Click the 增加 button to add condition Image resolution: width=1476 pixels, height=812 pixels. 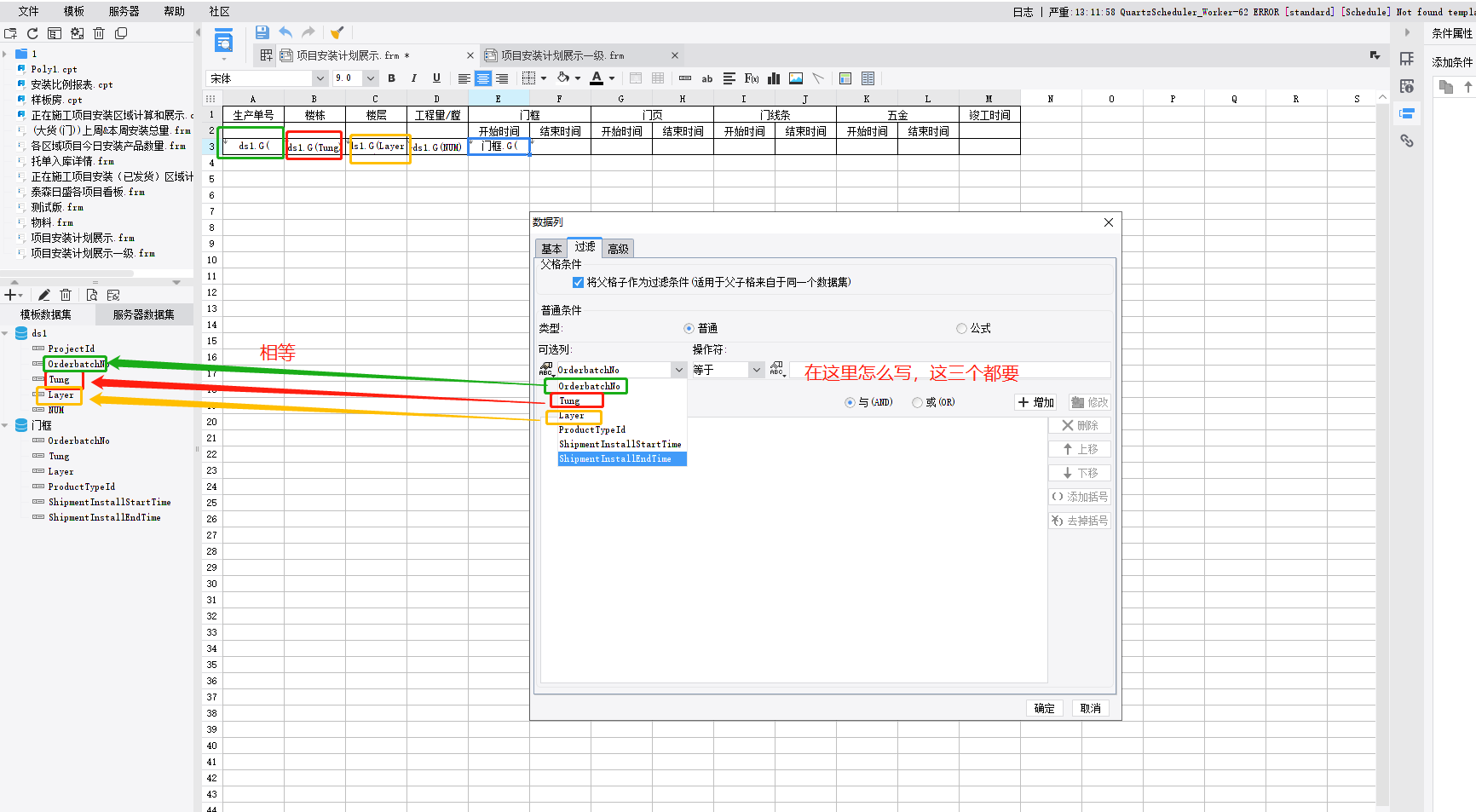[x=1036, y=402]
